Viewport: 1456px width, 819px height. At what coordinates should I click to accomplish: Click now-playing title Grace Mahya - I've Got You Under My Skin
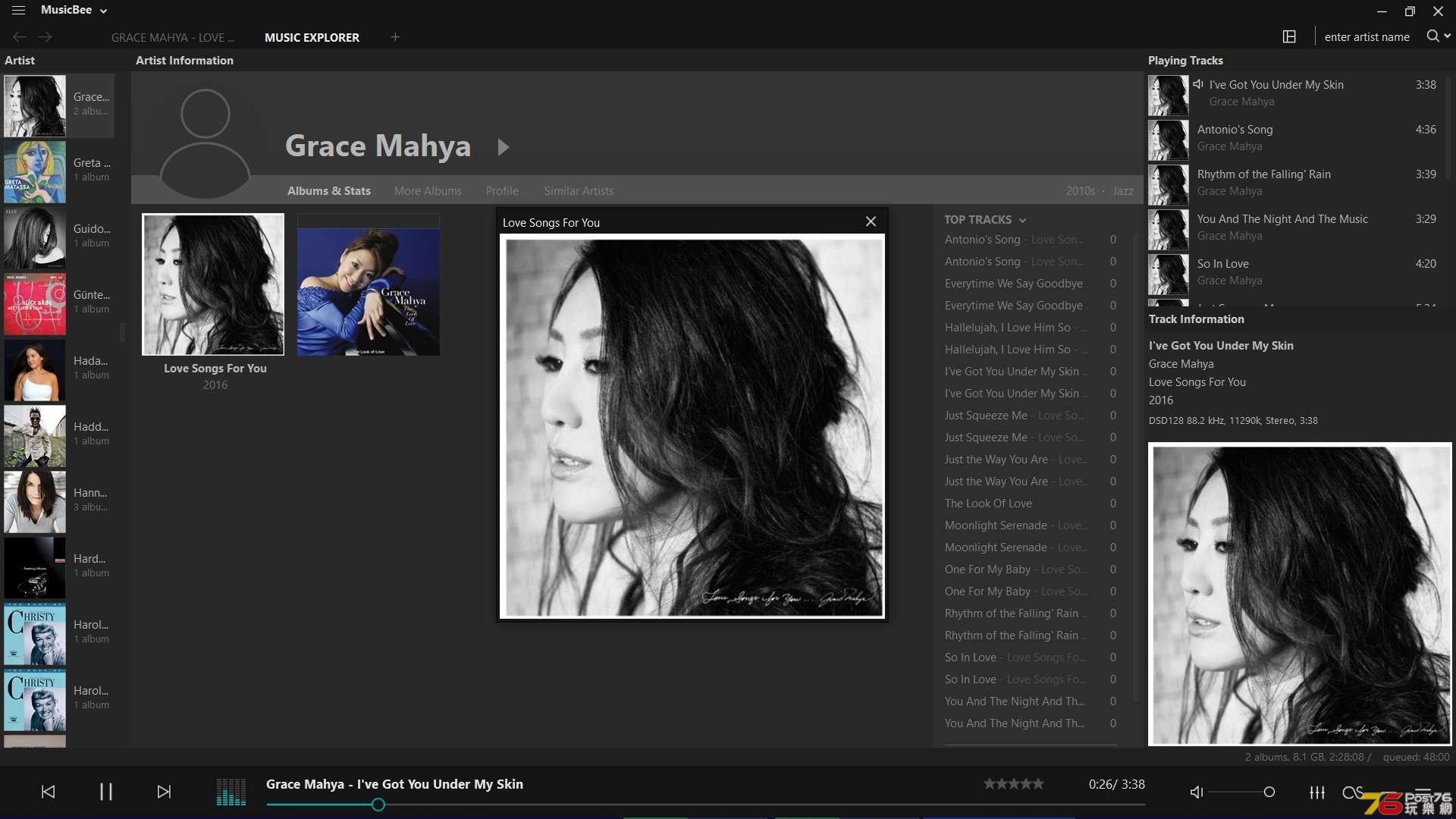pos(394,784)
